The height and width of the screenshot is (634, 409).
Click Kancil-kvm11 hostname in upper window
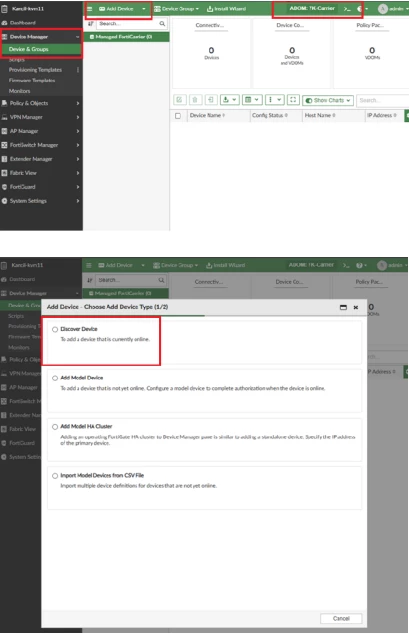[x=27, y=8]
